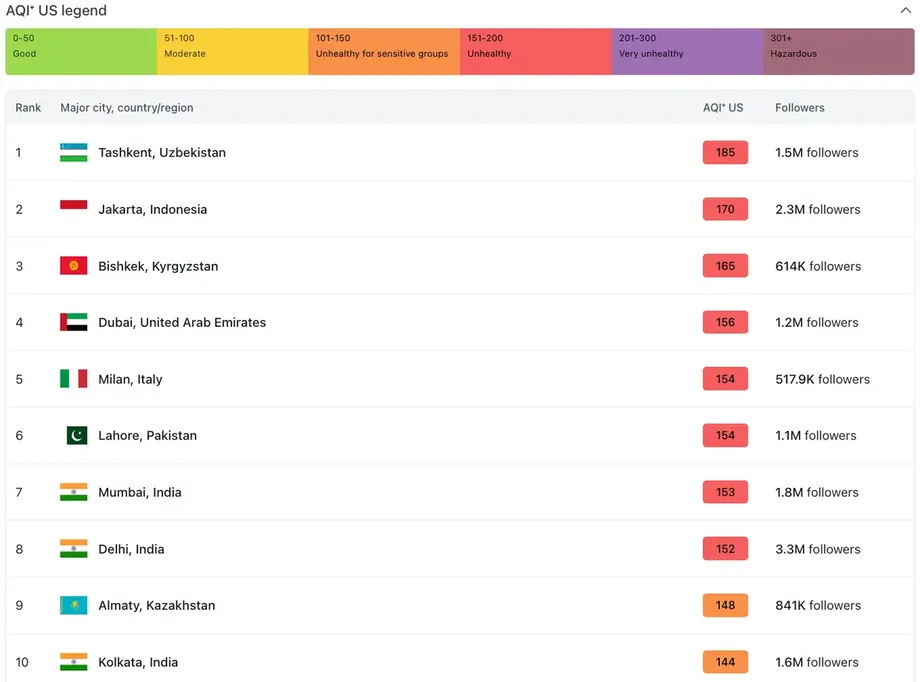Select the yellow 51-100 Moderate legend swatch
Screen dimensions: 920x682
[x=232, y=52]
